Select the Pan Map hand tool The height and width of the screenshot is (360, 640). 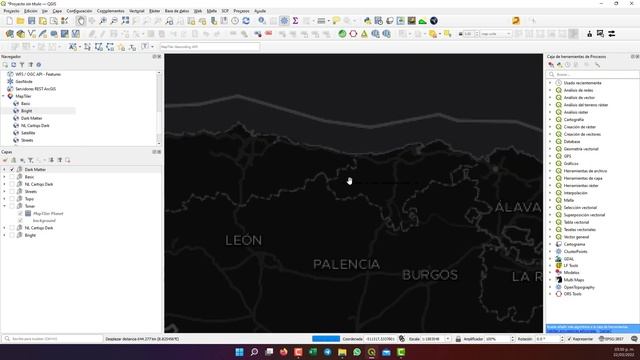pos(81,21)
